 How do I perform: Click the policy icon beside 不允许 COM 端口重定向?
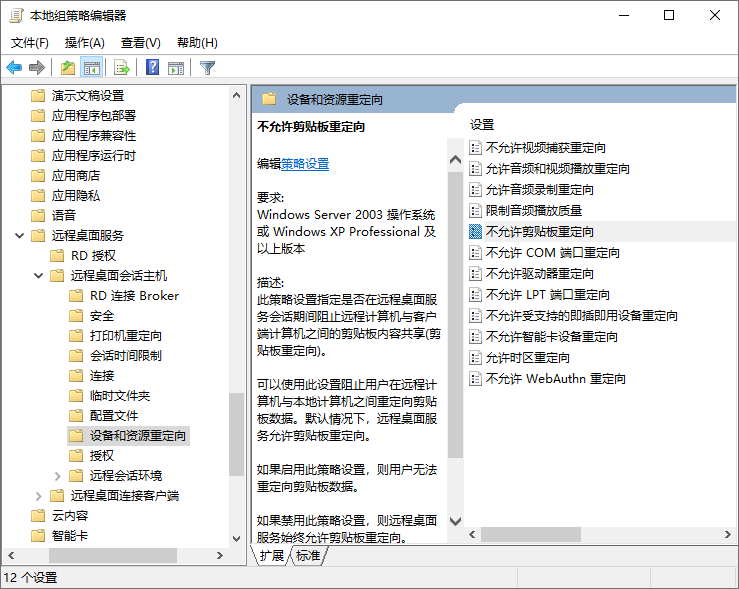click(x=475, y=253)
